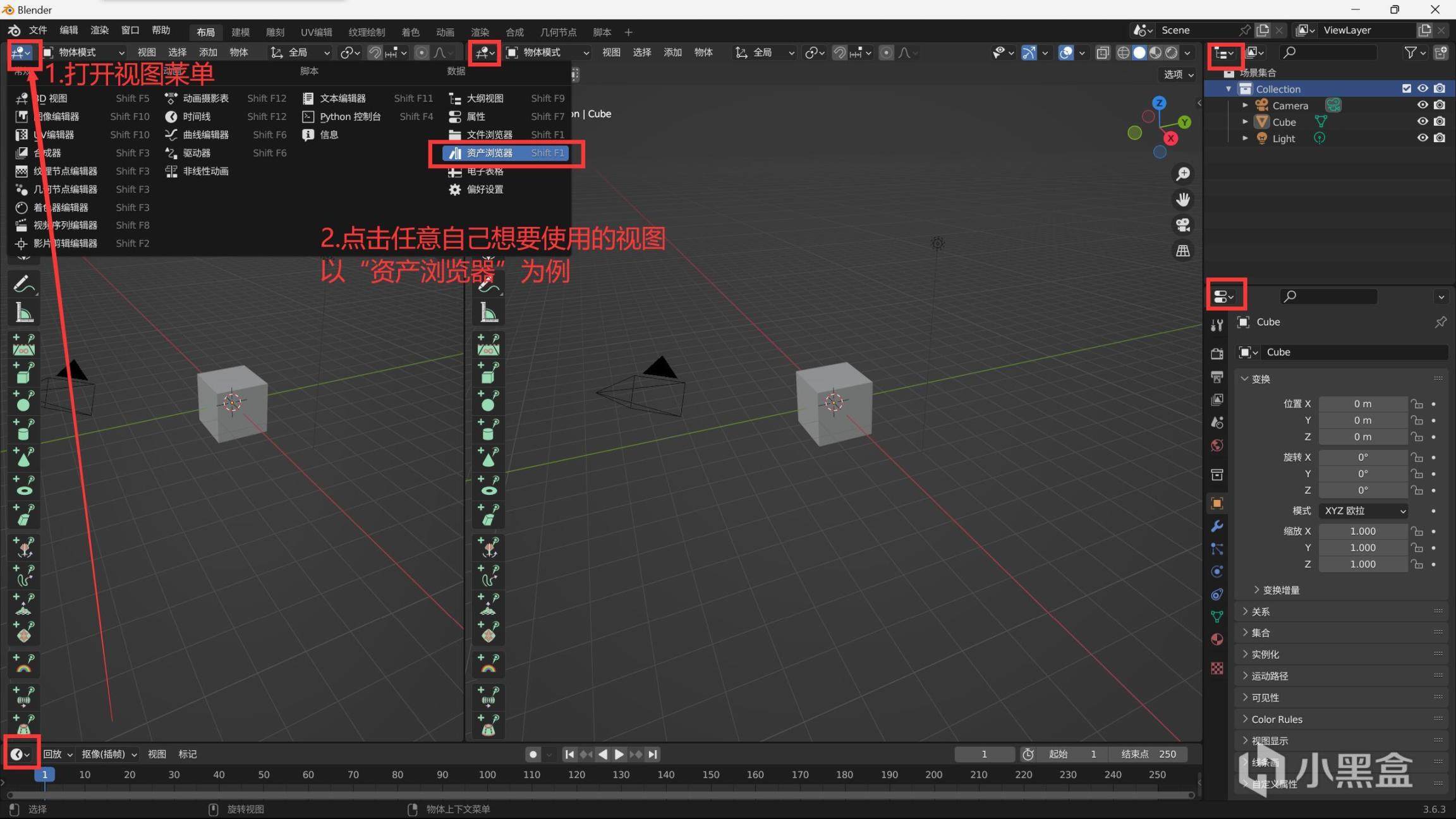Click the pan view hand icon

pos(1182,200)
